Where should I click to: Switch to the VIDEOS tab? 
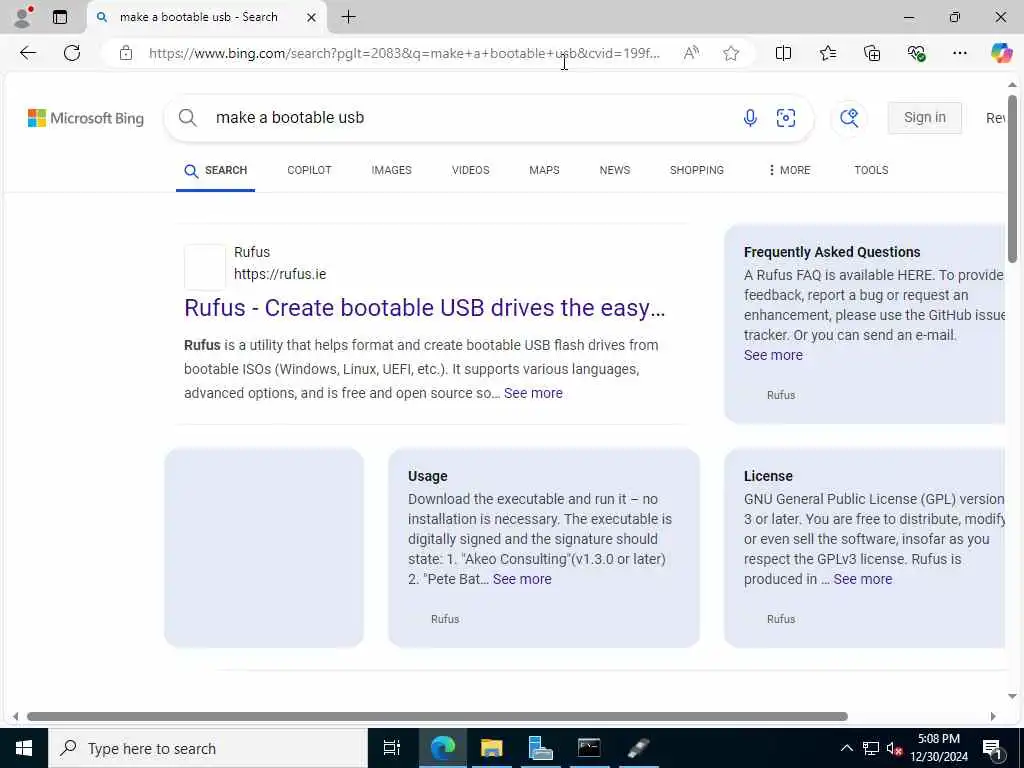[470, 170]
